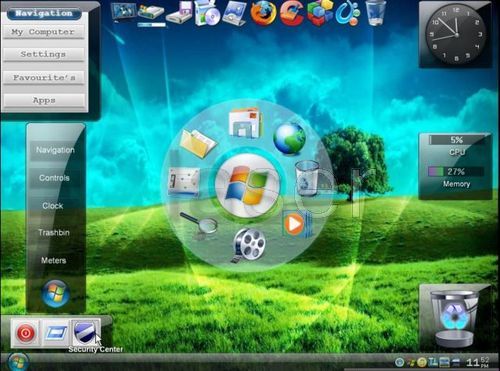This screenshot has width=500, height=371.
Task: Click the progress bar under the drive icon
Action: point(151,25)
